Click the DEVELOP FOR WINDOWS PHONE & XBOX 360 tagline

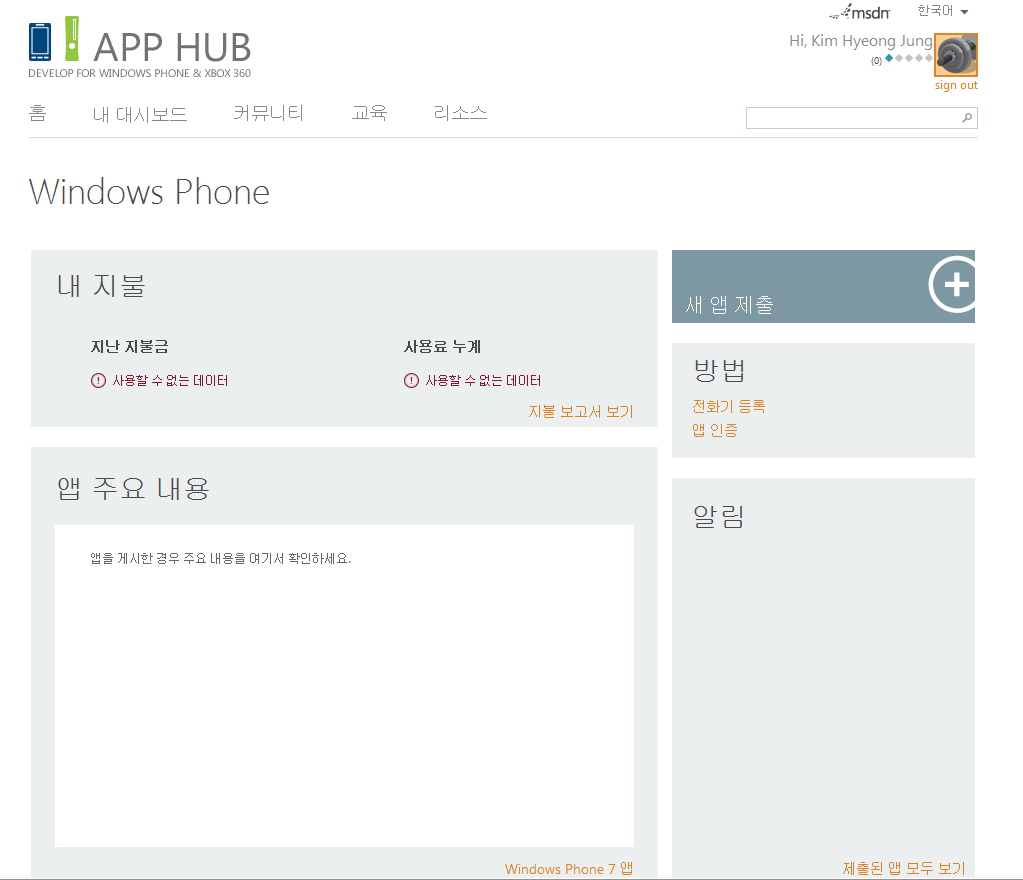[x=140, y=73]
